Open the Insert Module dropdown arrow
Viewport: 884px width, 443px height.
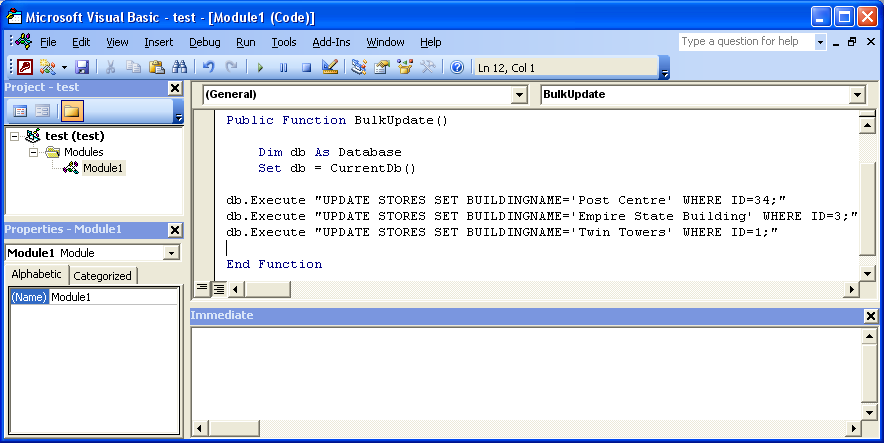[64, 68]
